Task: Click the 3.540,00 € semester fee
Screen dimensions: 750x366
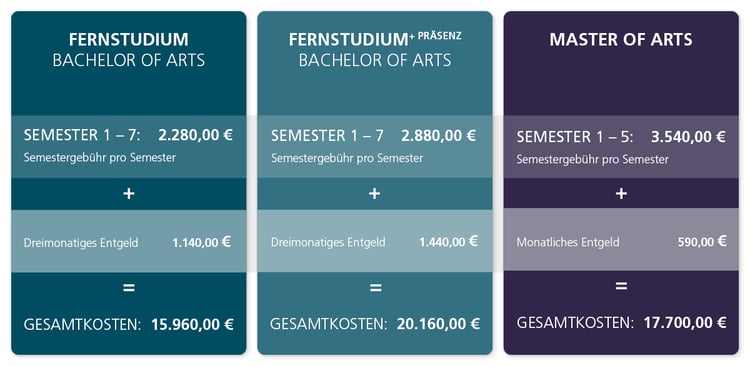Action: click(688, 137)
